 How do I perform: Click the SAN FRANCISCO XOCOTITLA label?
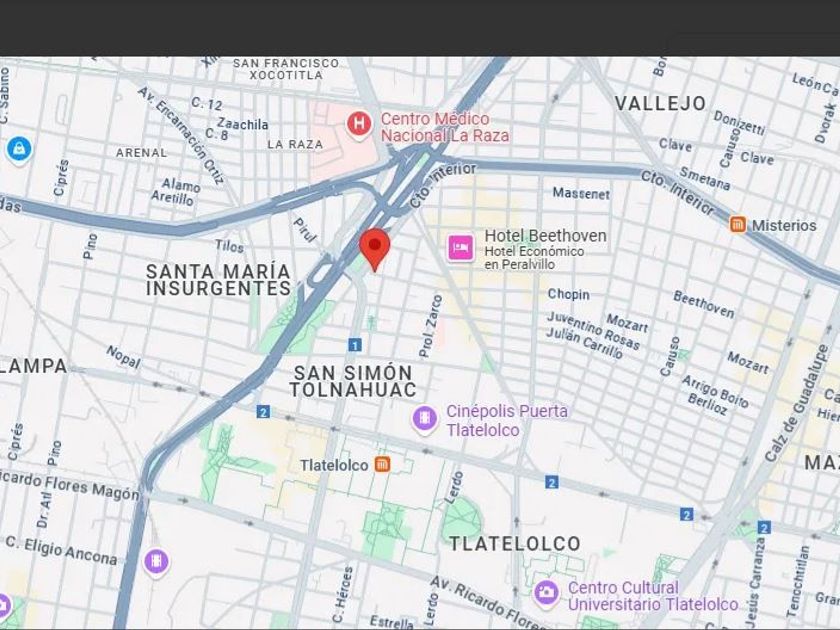(286, 69)
